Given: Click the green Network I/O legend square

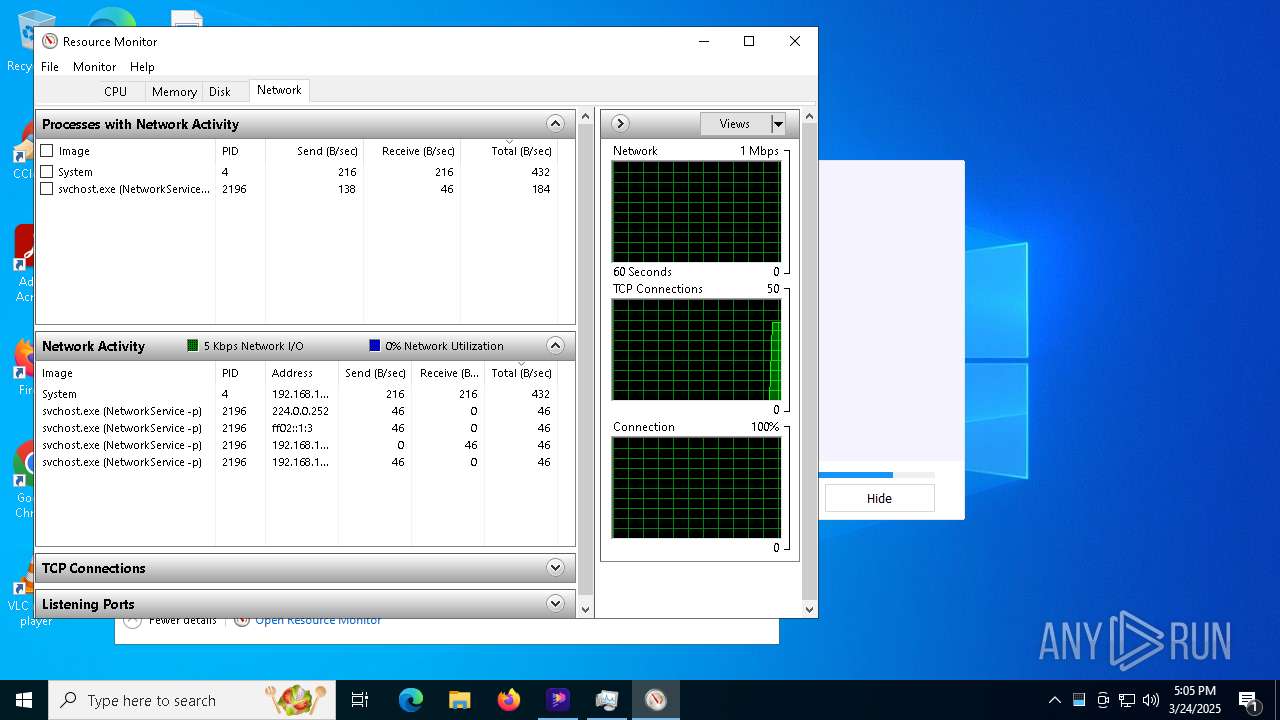Looking at the screenshot, I should point(193,345).
